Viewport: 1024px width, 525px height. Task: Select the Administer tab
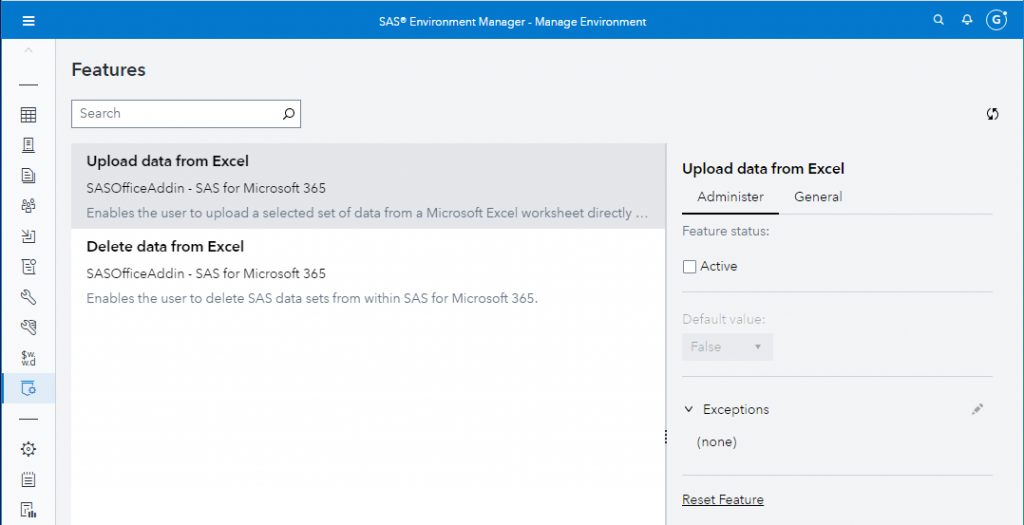pyautogui.click(x=730, y=197)
